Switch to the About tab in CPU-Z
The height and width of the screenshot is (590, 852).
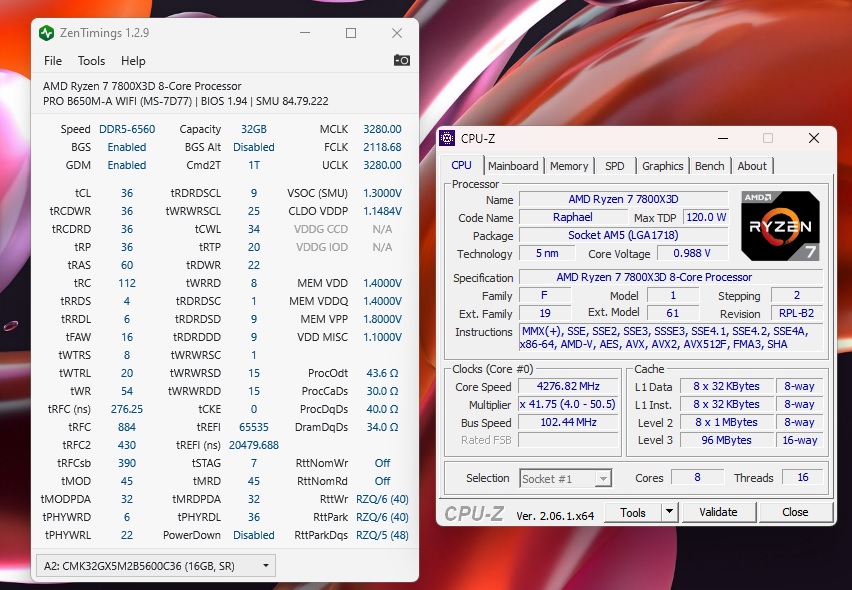752,166
